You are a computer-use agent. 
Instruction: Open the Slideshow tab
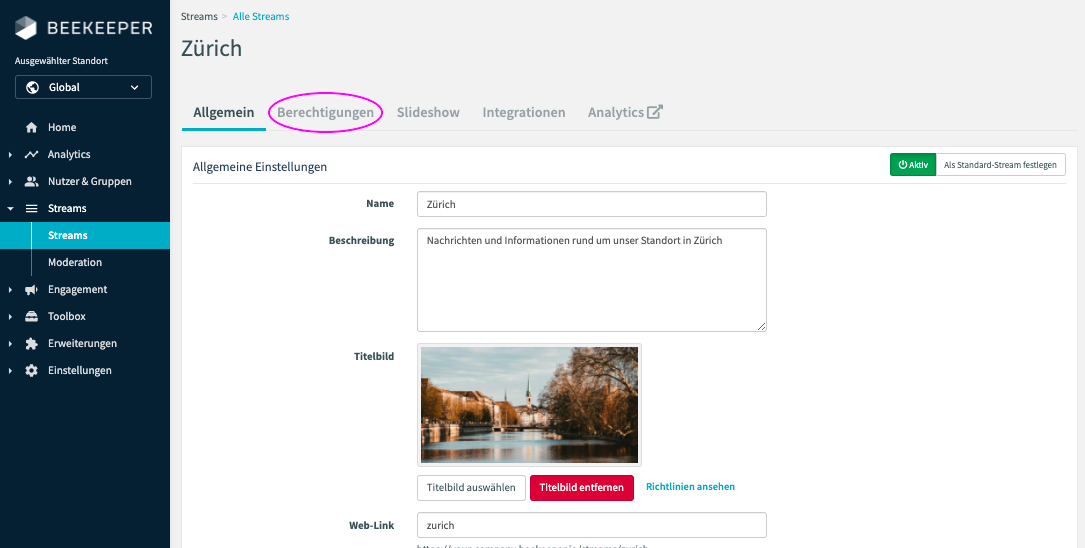(x=428, y=113)
